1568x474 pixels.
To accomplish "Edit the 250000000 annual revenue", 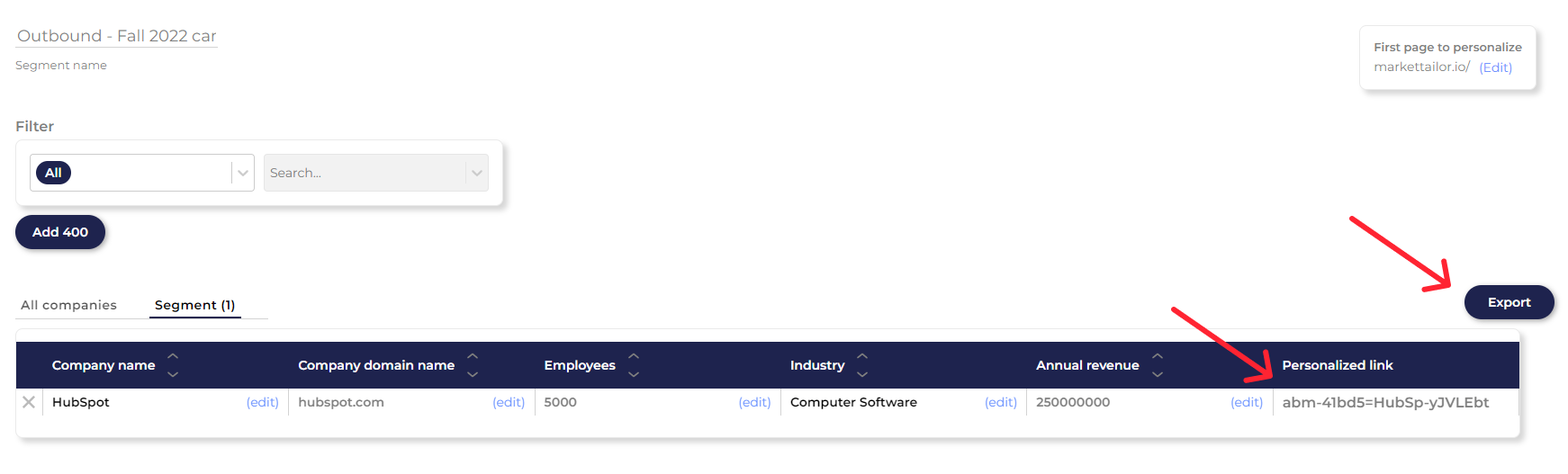I will pyautogui.click(x=1246, y=402).
